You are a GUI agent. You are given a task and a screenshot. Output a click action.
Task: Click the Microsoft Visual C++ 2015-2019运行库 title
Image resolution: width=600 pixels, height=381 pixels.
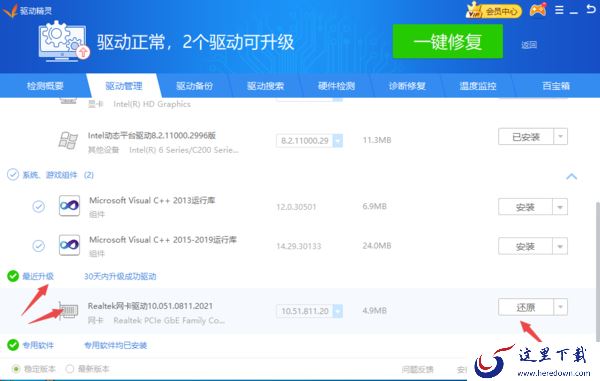click(163, 240)
